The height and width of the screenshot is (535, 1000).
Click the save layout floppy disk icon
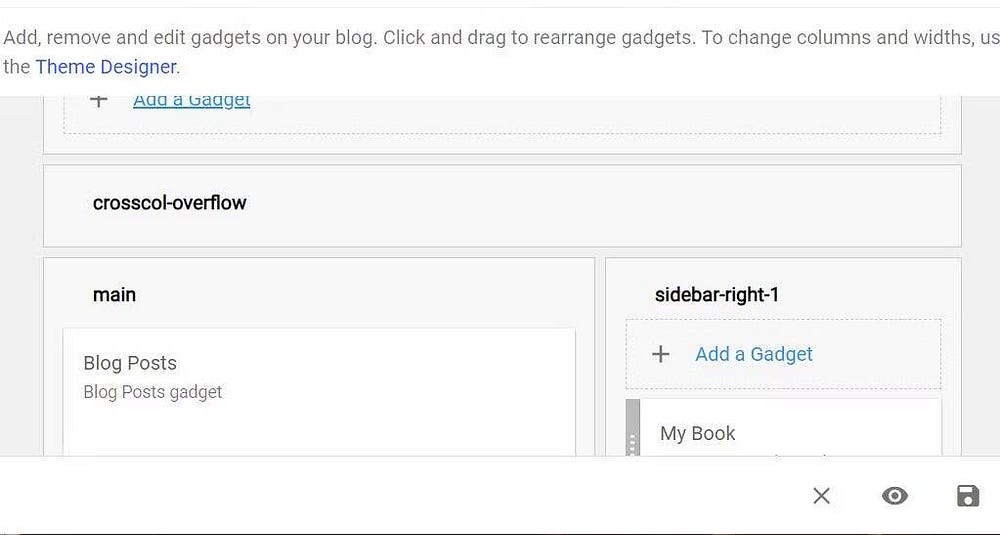pos(967,496)
